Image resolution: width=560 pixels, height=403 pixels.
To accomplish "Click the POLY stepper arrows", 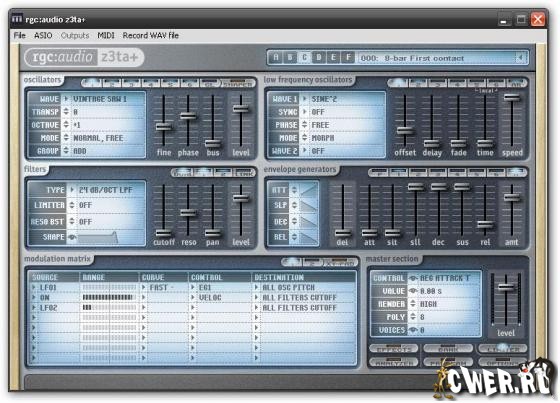I will click(413, 317).
